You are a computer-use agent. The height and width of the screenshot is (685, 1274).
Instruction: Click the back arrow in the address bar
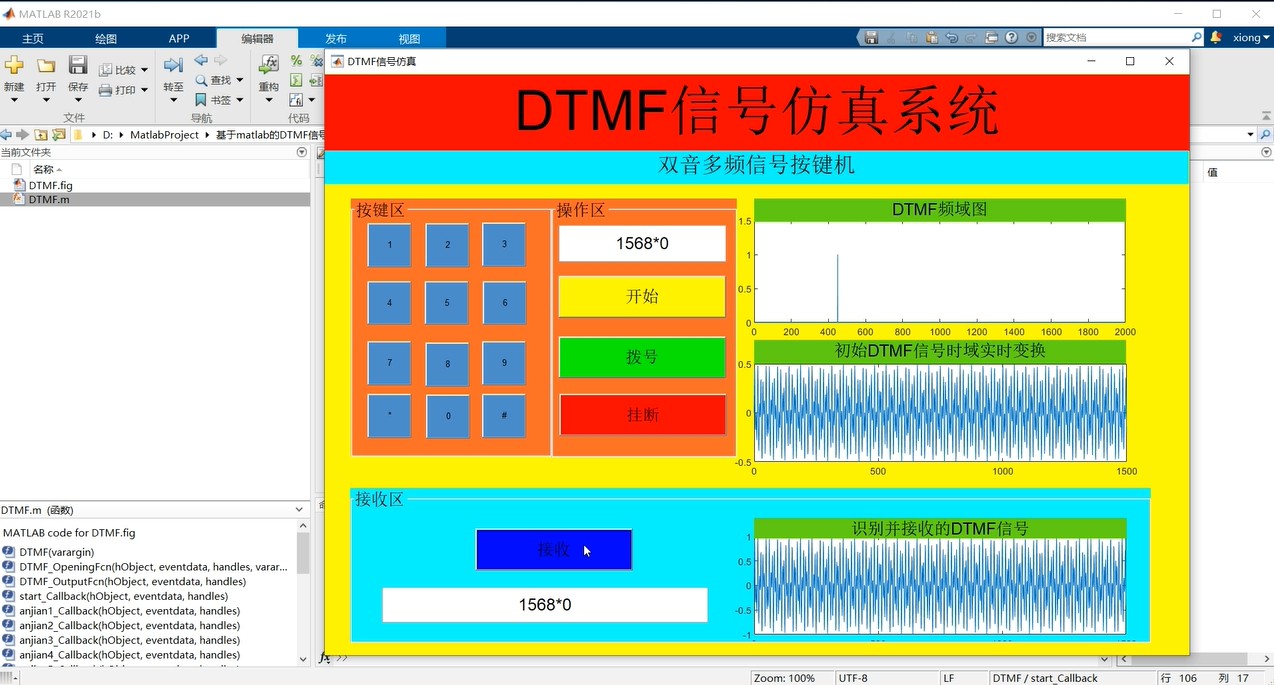click(6, 135)
